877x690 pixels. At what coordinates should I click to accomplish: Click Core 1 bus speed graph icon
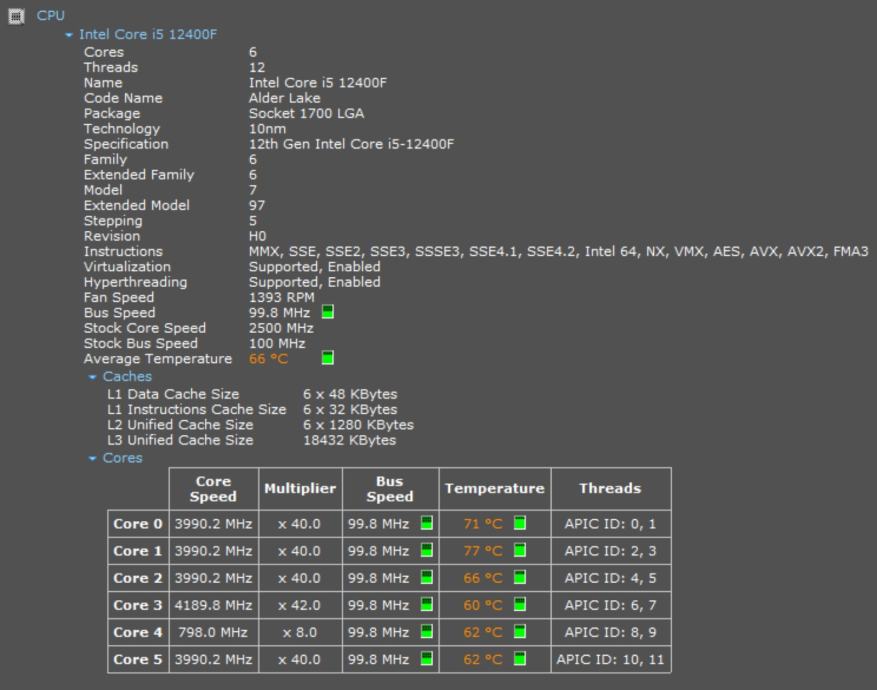[x=427, y=550]
